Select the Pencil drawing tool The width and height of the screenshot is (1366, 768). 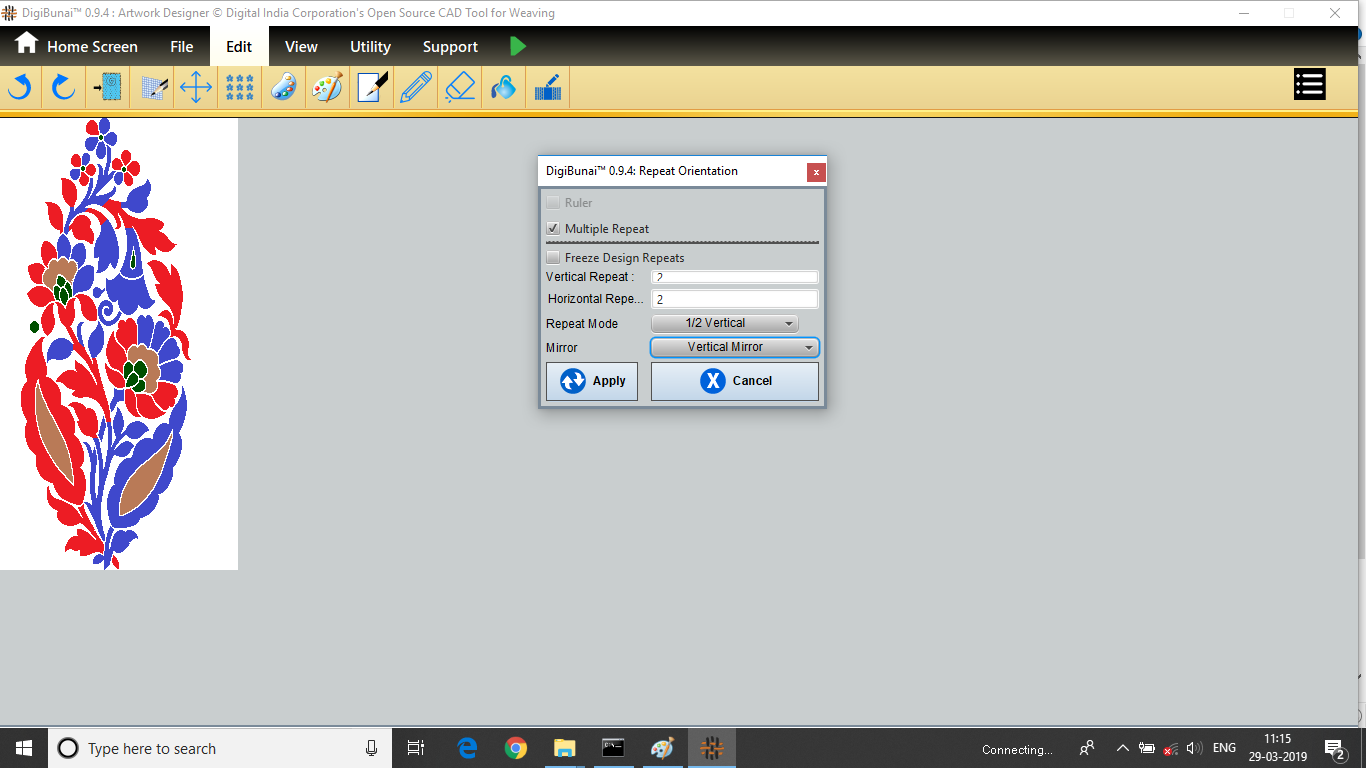(415, 87)
